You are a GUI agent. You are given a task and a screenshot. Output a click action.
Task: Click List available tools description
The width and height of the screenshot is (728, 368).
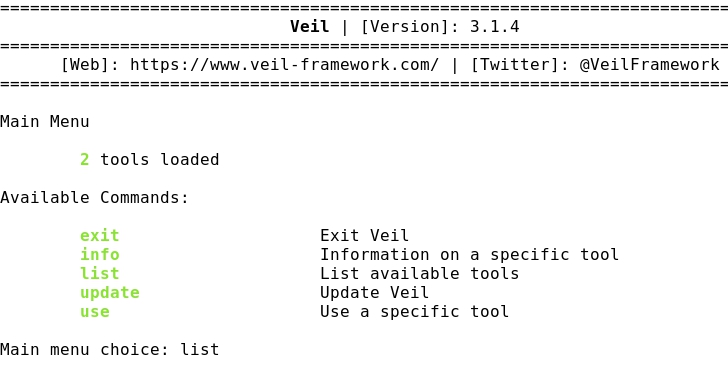click(419, 273)
